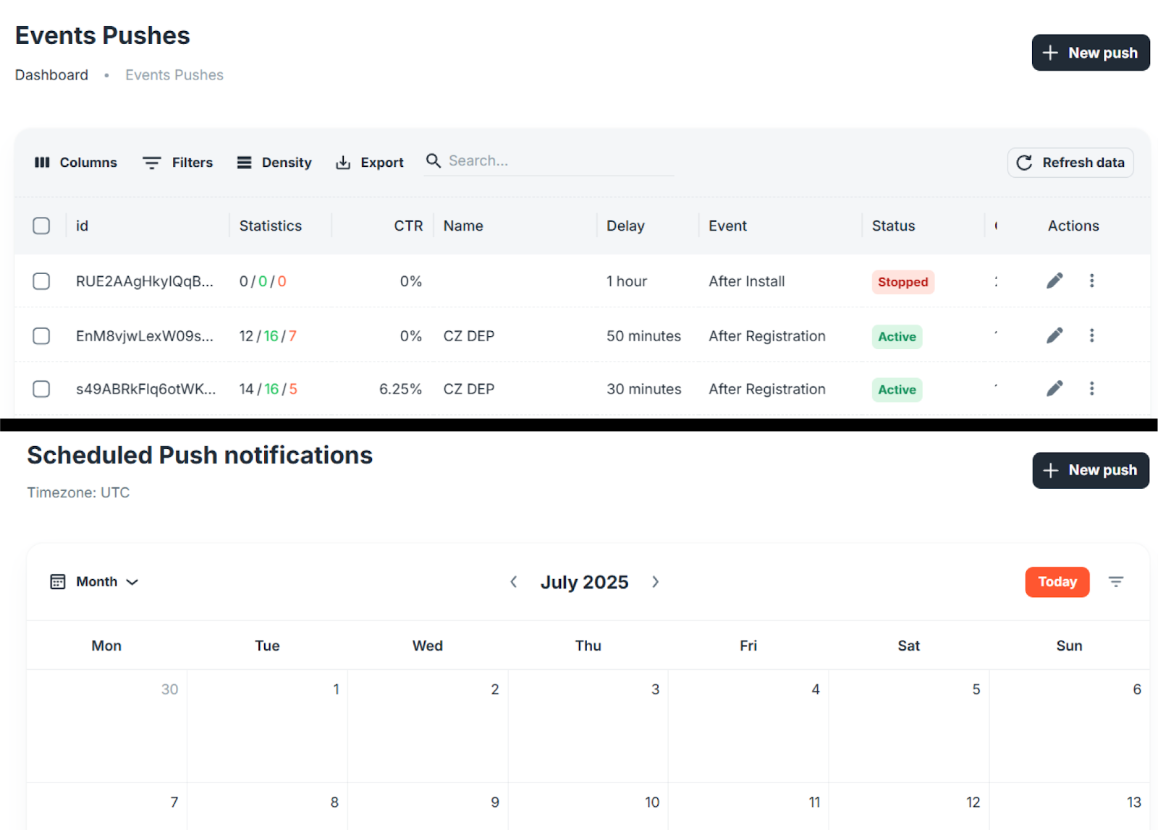Click the Refresh data button
This screenshot has width=1158, height=830.
click(x=1070, y=162)
